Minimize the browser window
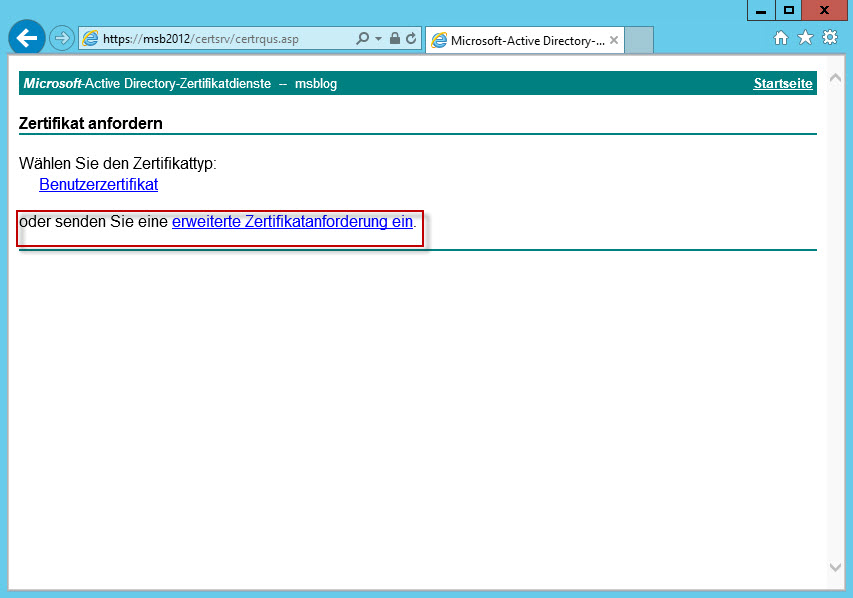 (761, 10)
